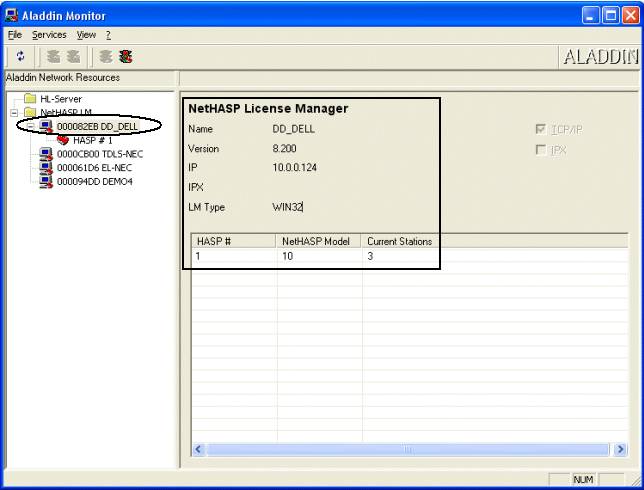Select the 000061D6 EL-NEC server entry
This screenshot has width=644, height=490.
94,168
